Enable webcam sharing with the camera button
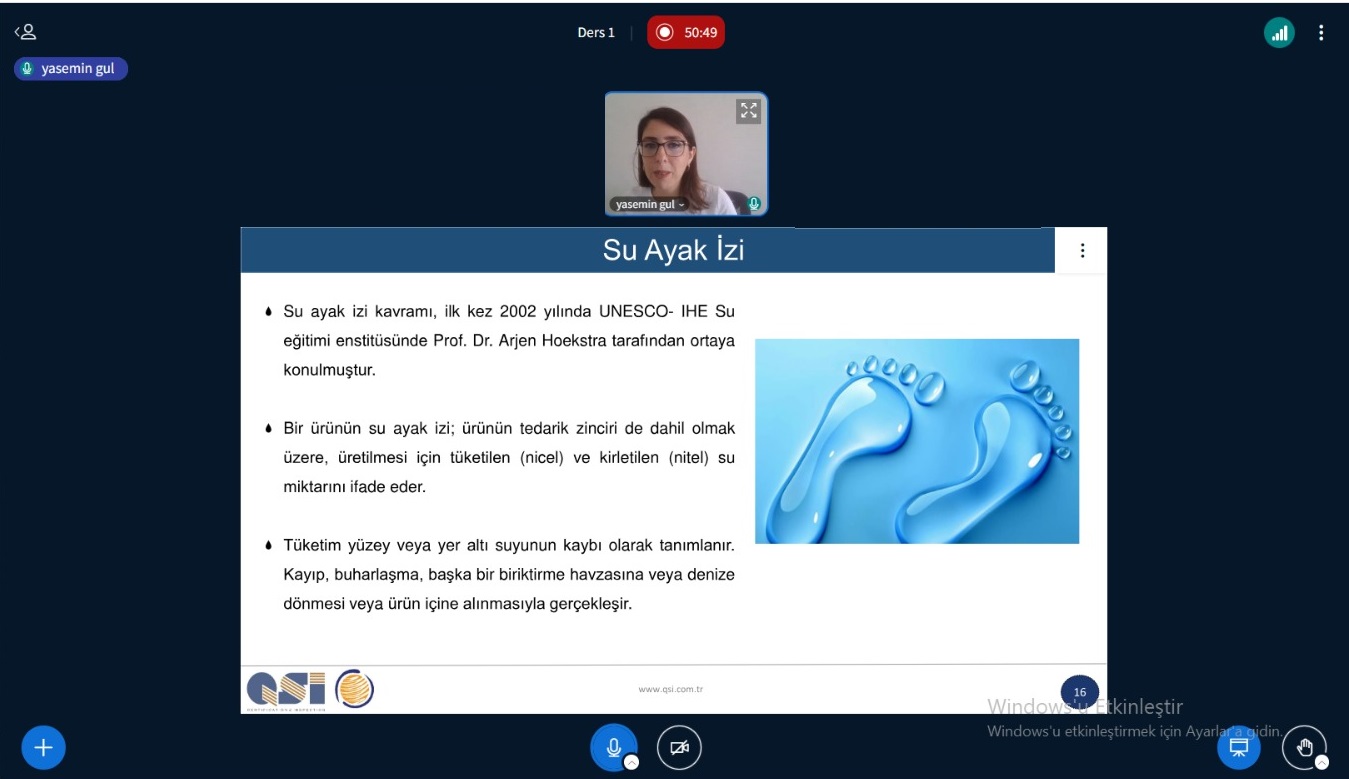The width and height of the screenshot is (1349, 779). [x=679, y=747]
